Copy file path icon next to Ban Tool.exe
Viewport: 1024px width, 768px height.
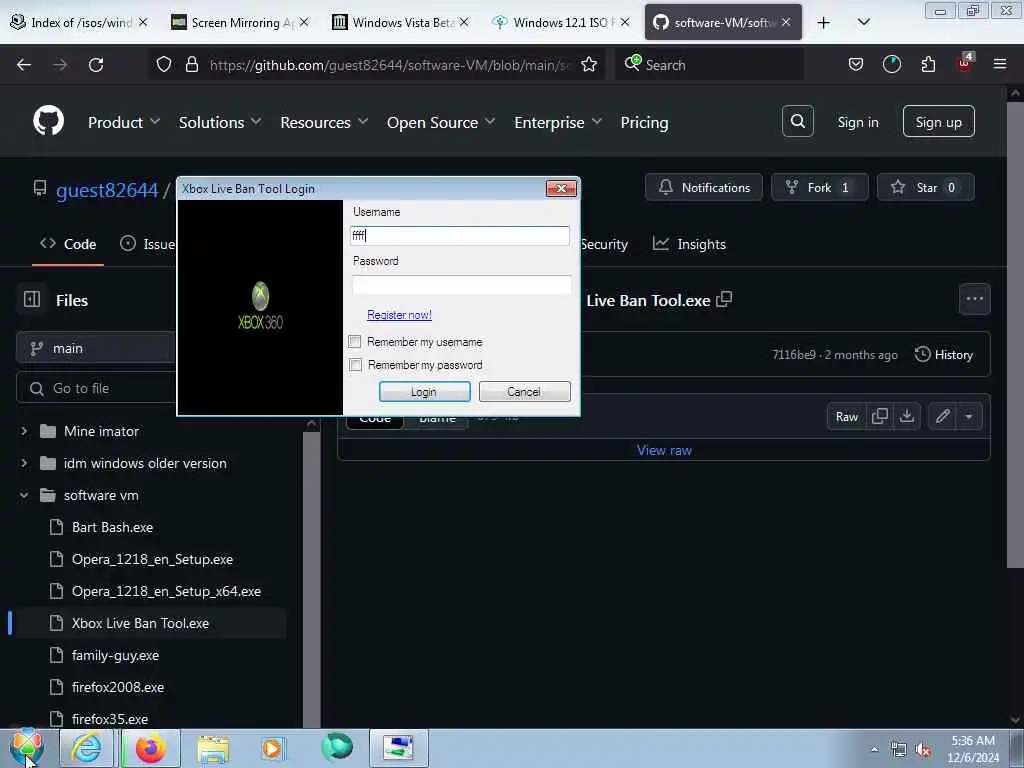coord(724,299)
